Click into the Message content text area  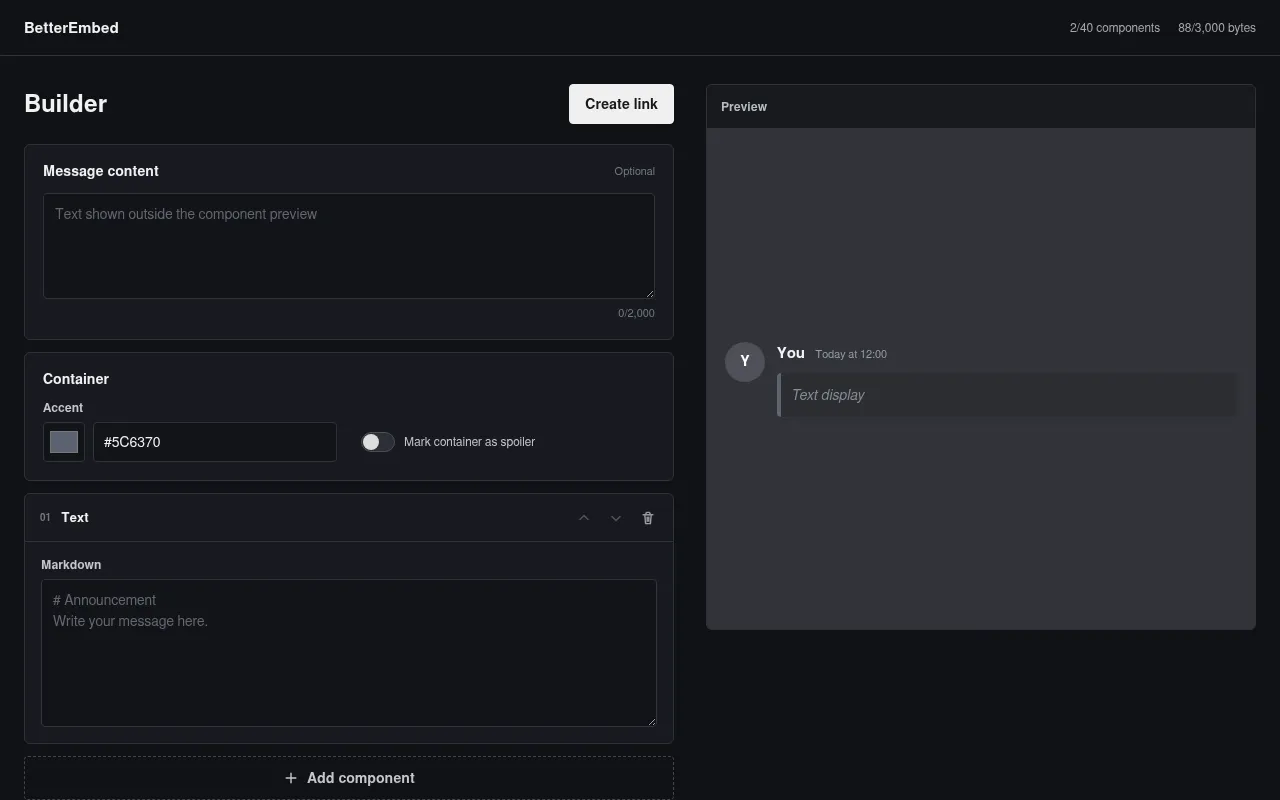pyautogui.click(x=349, y=246)
